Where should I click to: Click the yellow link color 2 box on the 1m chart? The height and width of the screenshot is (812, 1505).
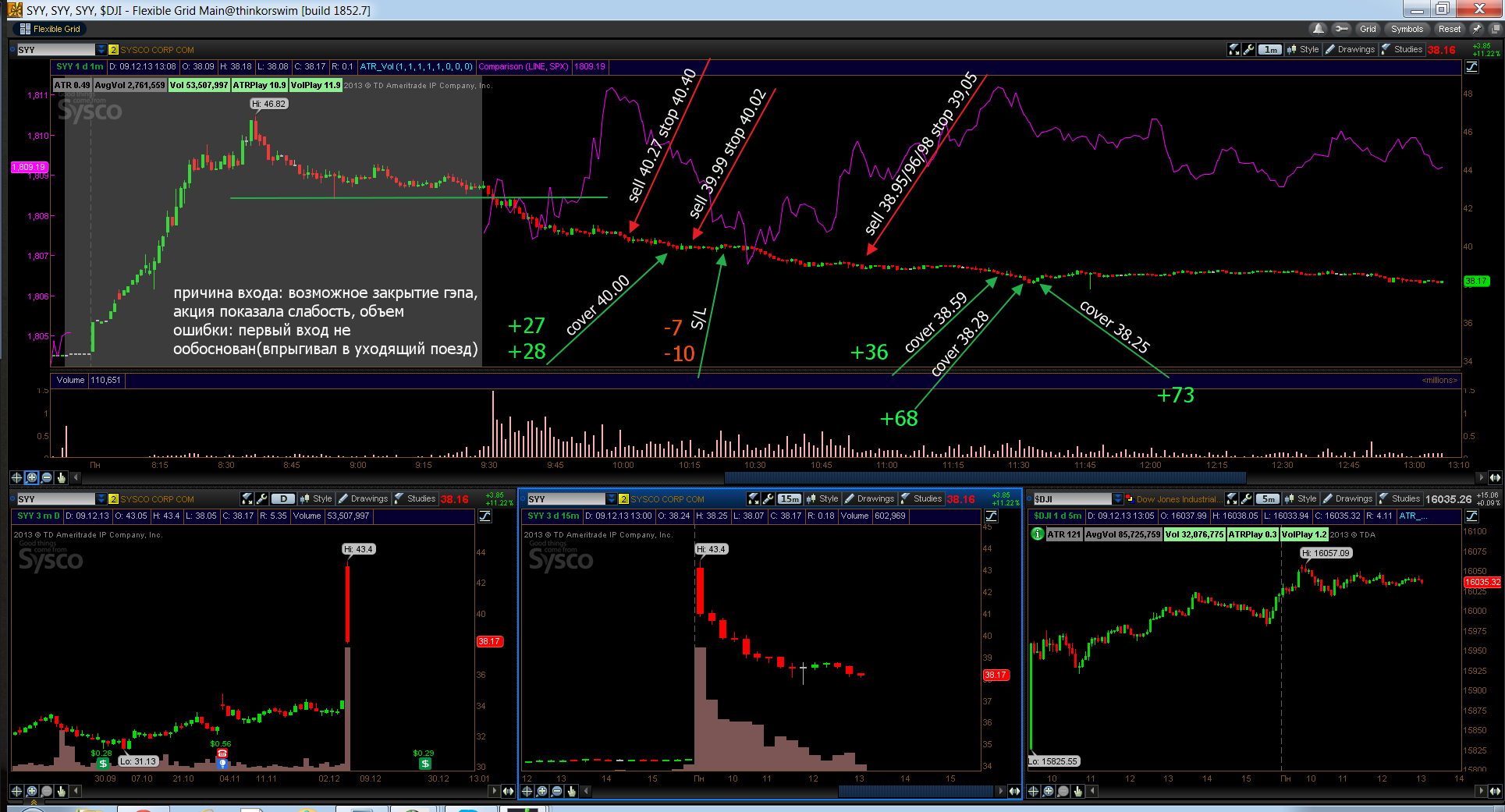113,49
